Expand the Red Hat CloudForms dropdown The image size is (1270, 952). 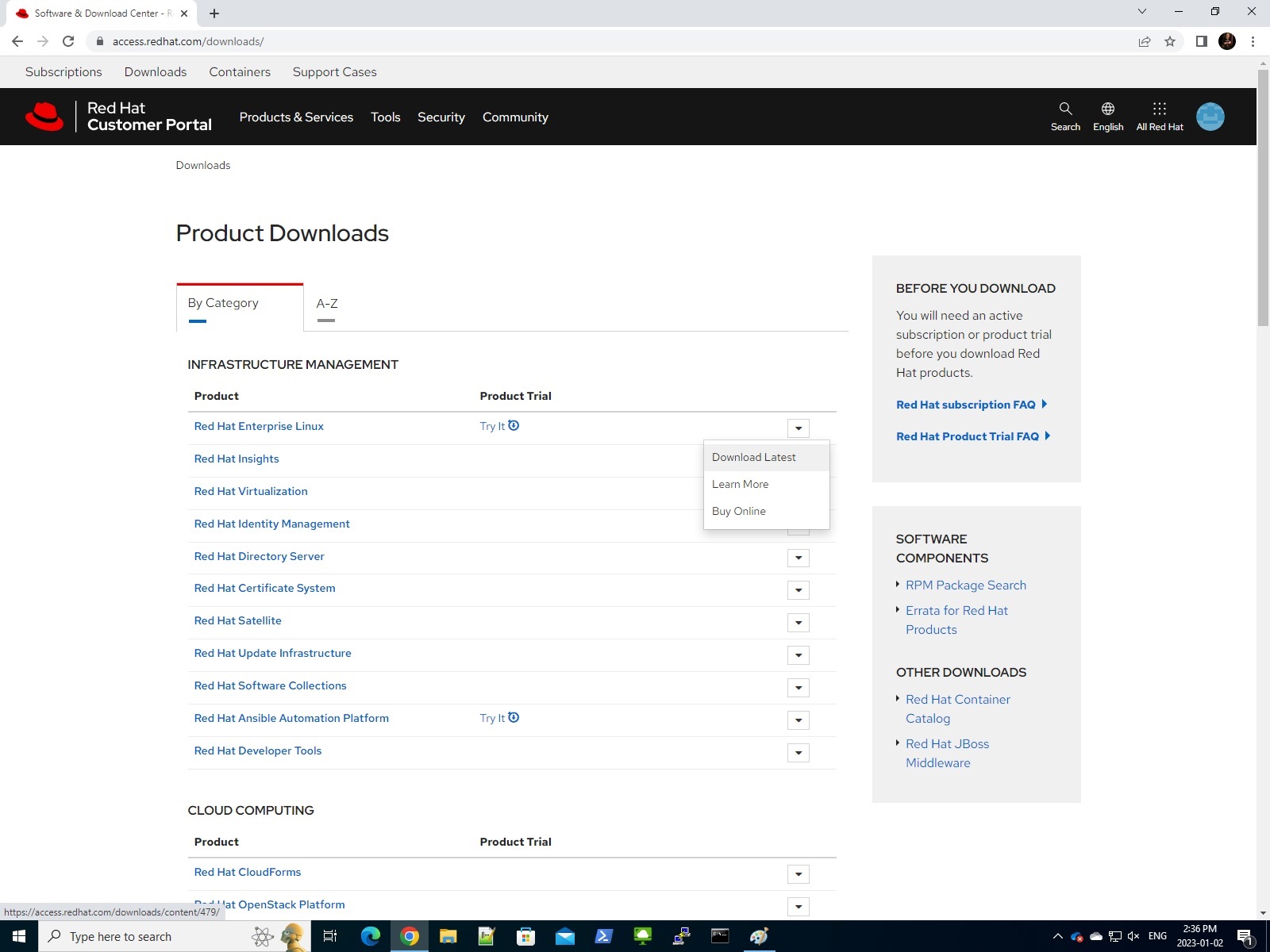[x=799, y=874]
